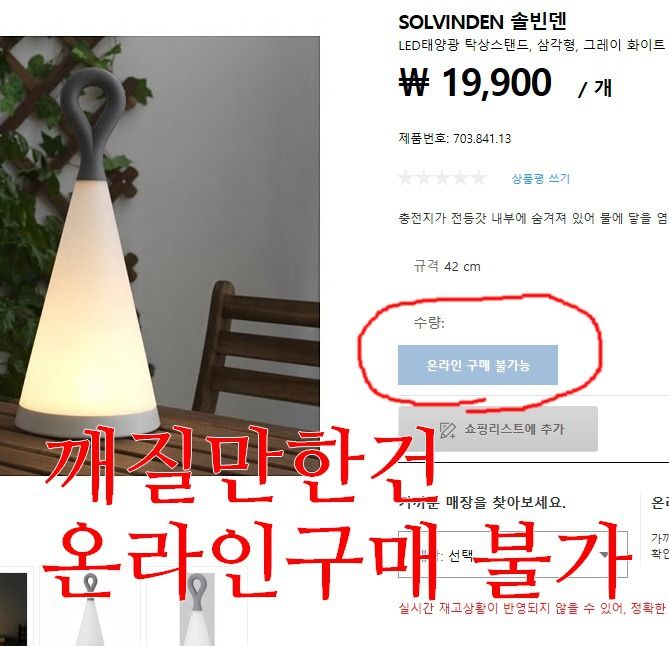Select the dark nighttime thumbnail image
The width and height of the screenshot is (669, 646).
click(13, 609)
